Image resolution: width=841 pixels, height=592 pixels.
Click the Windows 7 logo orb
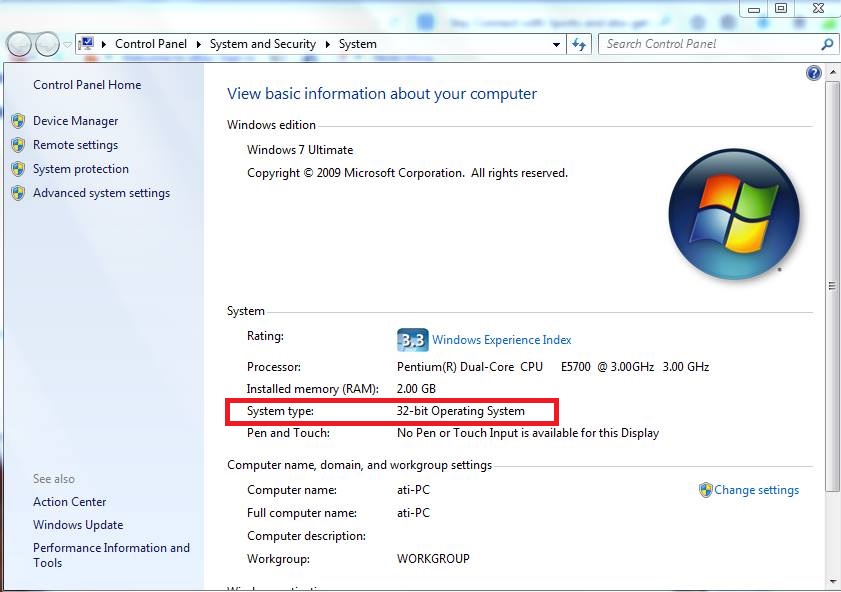tap(734, 214)
